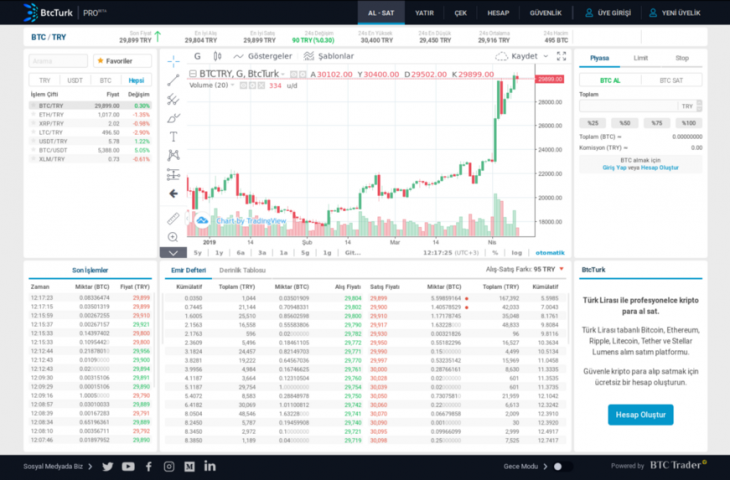Open the Şablonlar templates menu

pyautogui.click(x=329, y=56)
